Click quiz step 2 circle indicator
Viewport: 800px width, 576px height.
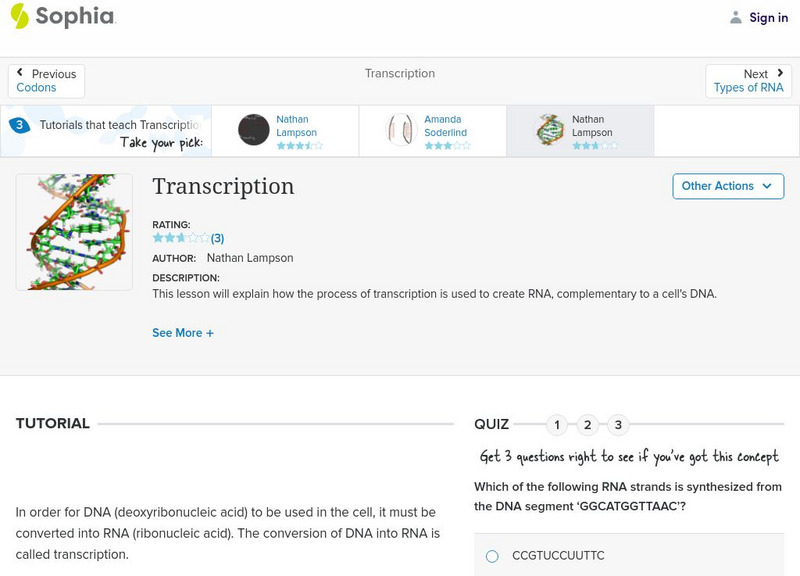588,425
